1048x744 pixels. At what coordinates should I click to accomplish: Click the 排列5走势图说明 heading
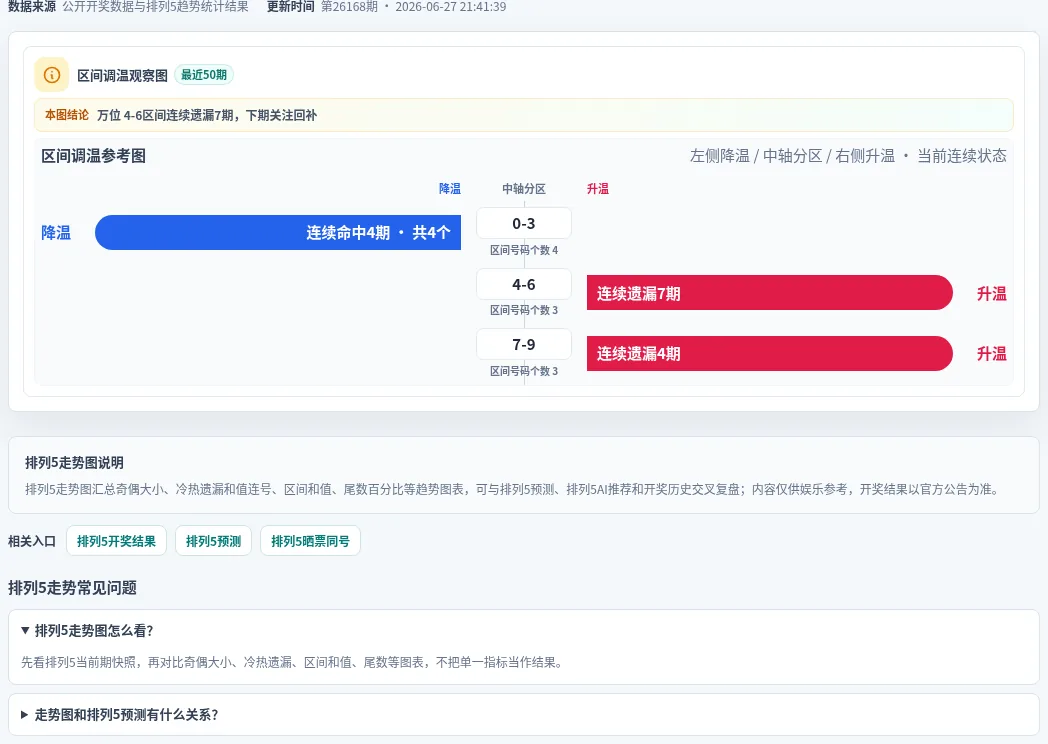[74, 463]
